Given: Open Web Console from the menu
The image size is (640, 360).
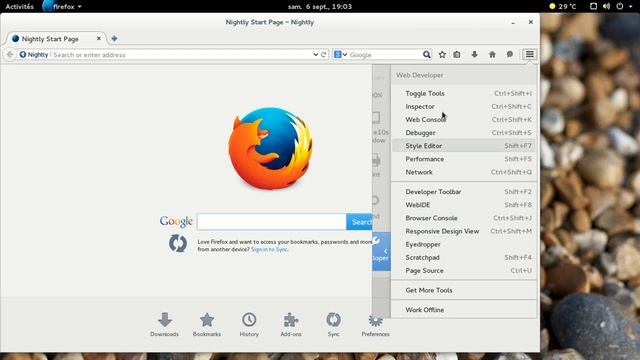Looking at the screenshot, I should [x=464, y=120].
